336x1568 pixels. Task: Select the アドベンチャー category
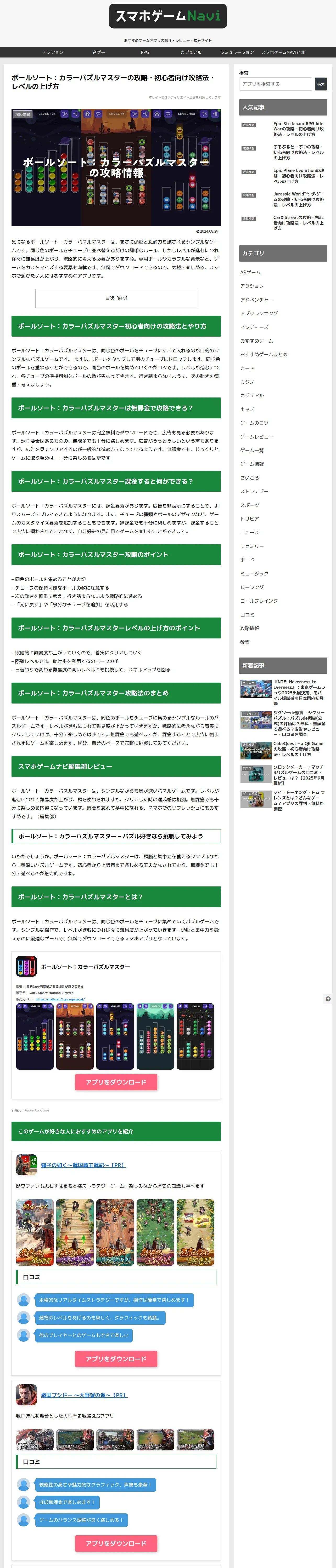pos(257,299)
